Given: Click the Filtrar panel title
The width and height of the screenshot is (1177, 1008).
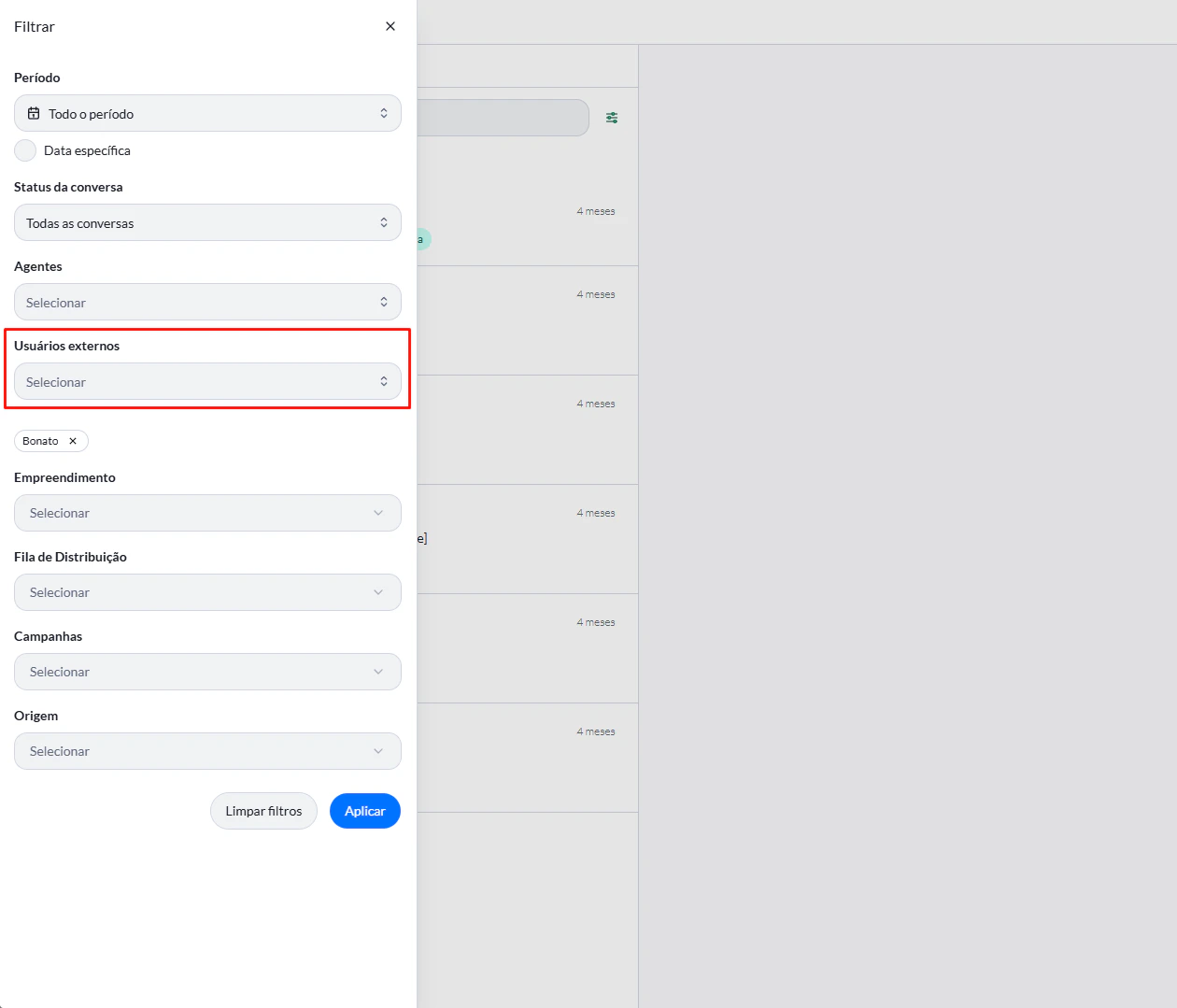Looking at the screenshot, I should [x=35, y=26].
